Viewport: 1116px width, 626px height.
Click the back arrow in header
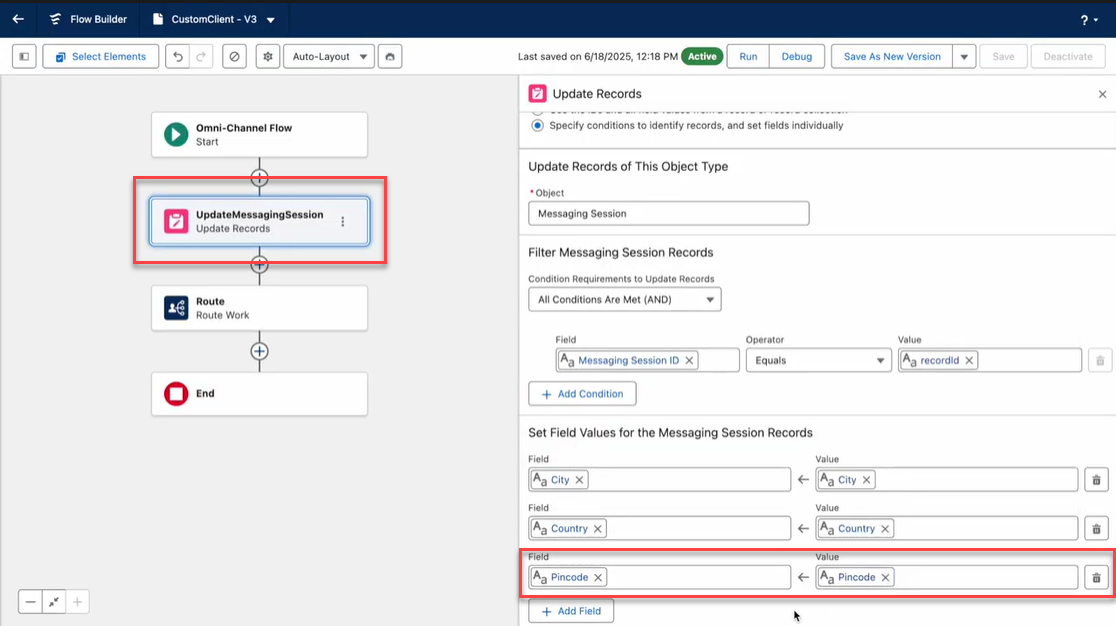[18, 19]
